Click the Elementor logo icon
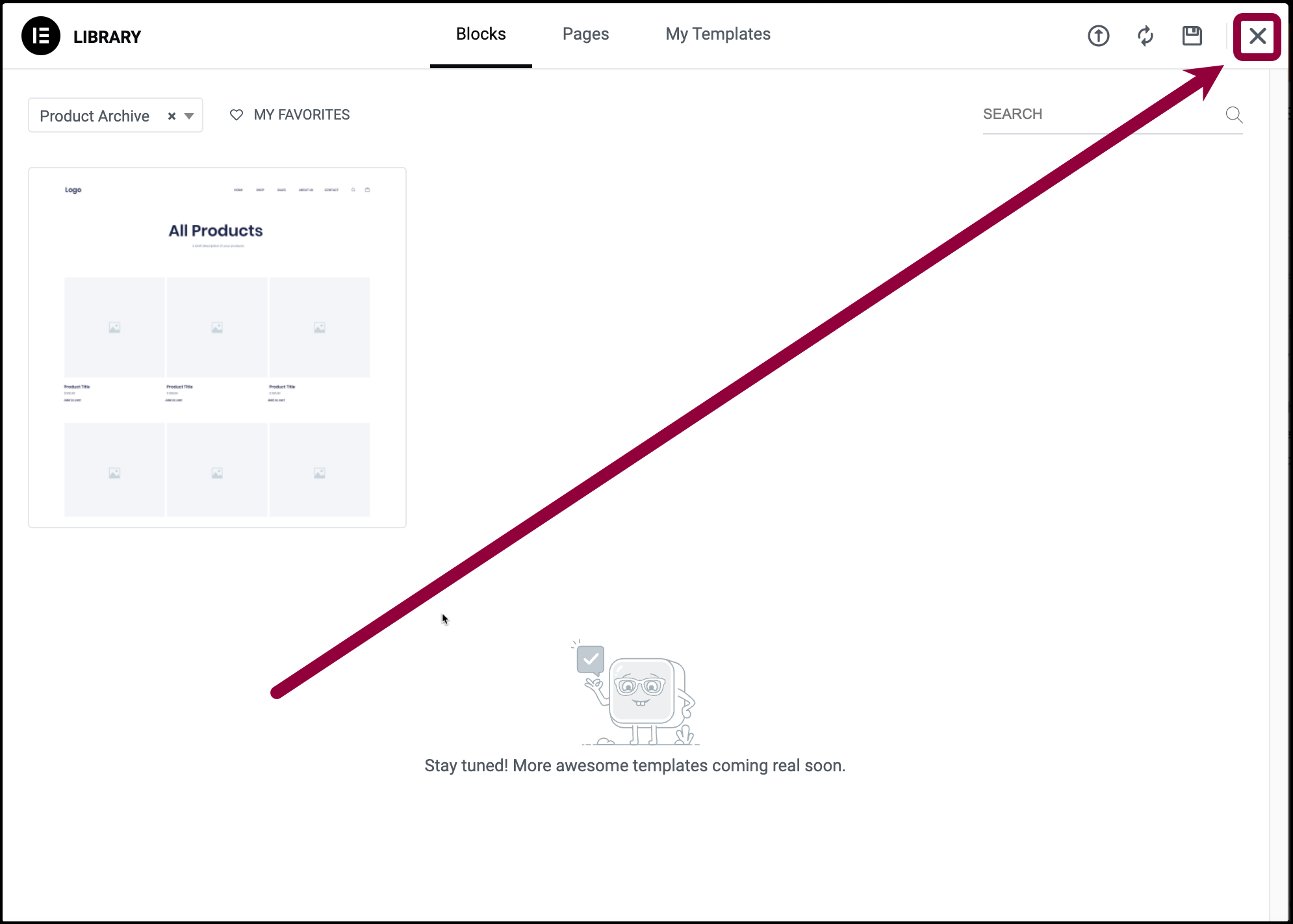 [40, 36]
